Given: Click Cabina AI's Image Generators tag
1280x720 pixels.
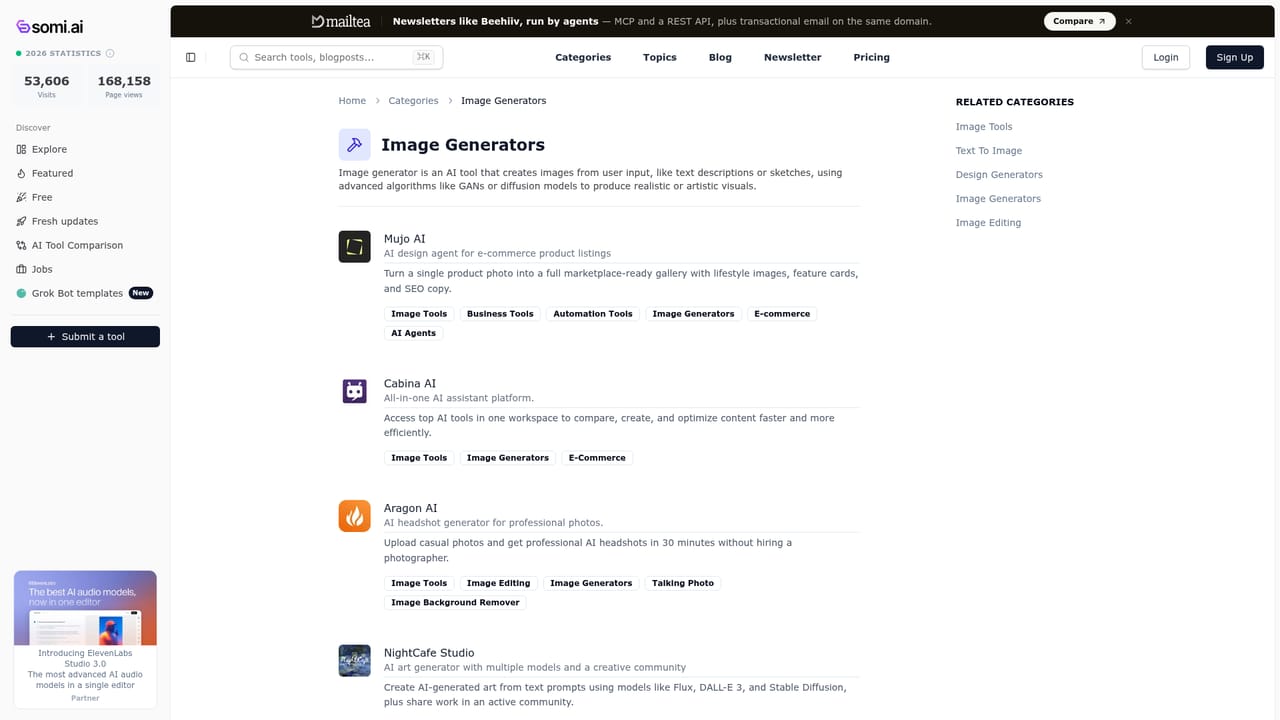Looking at the screenshot, I should coord(508,458).
